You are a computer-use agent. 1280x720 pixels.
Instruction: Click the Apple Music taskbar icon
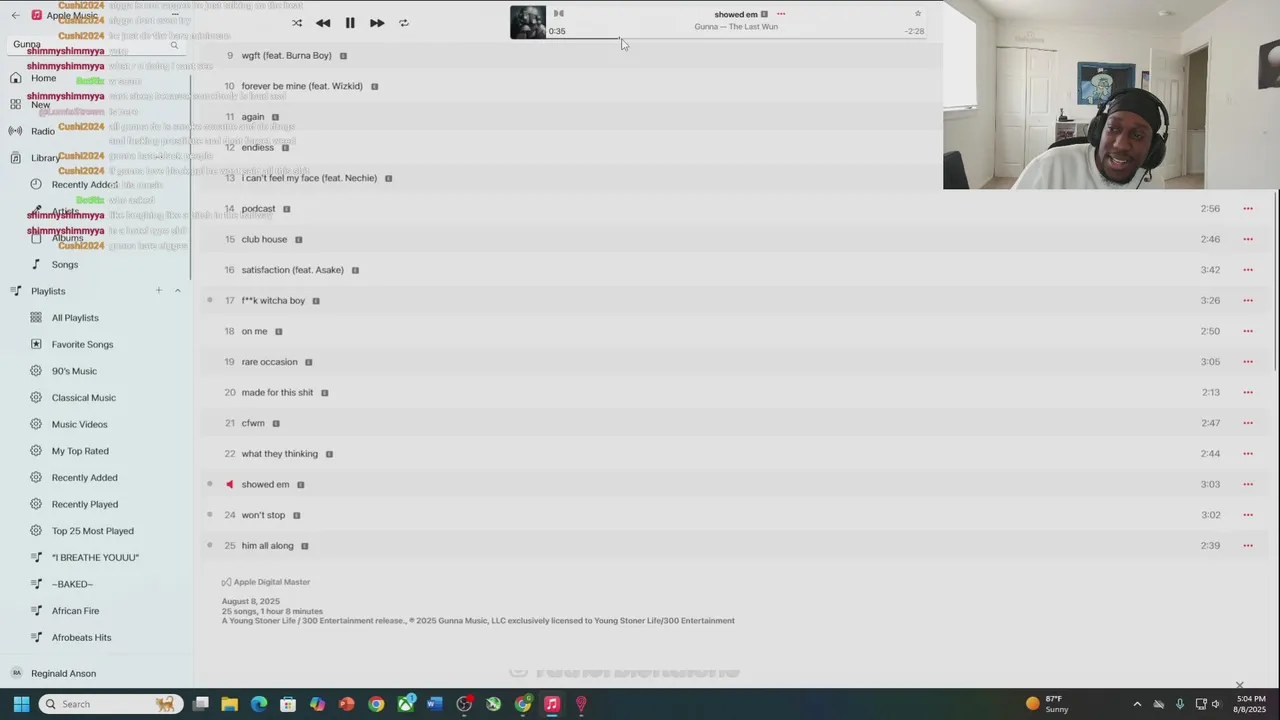point(551,704)
